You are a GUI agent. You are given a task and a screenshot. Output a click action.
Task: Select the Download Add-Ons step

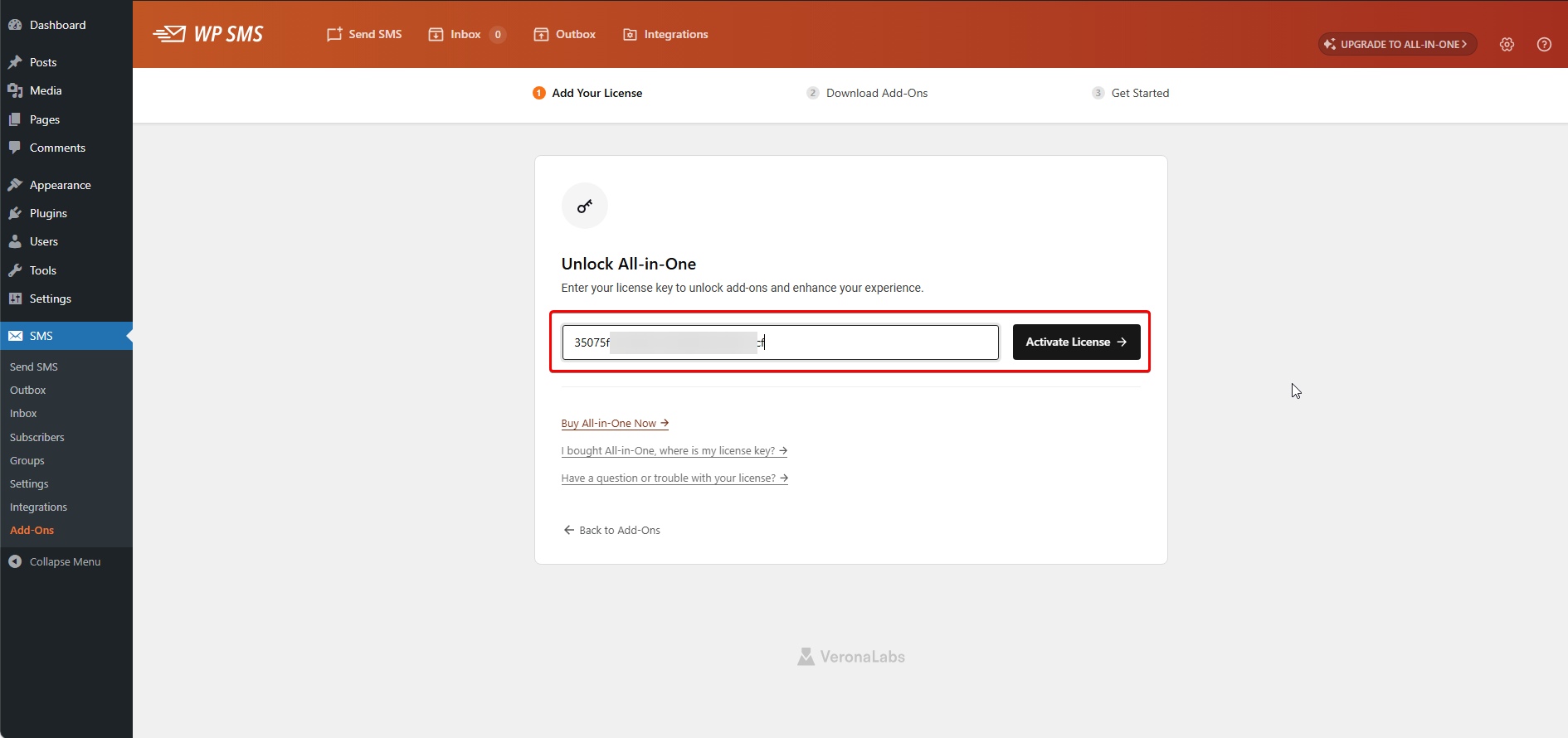click(x=867, y=93)
